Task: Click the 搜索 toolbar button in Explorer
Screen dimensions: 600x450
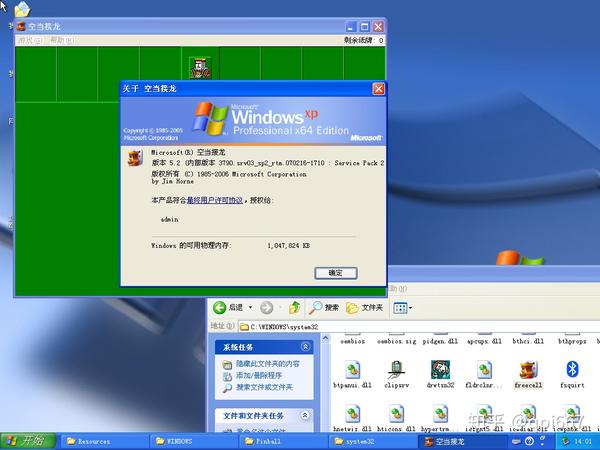Action: pos(324,307)
